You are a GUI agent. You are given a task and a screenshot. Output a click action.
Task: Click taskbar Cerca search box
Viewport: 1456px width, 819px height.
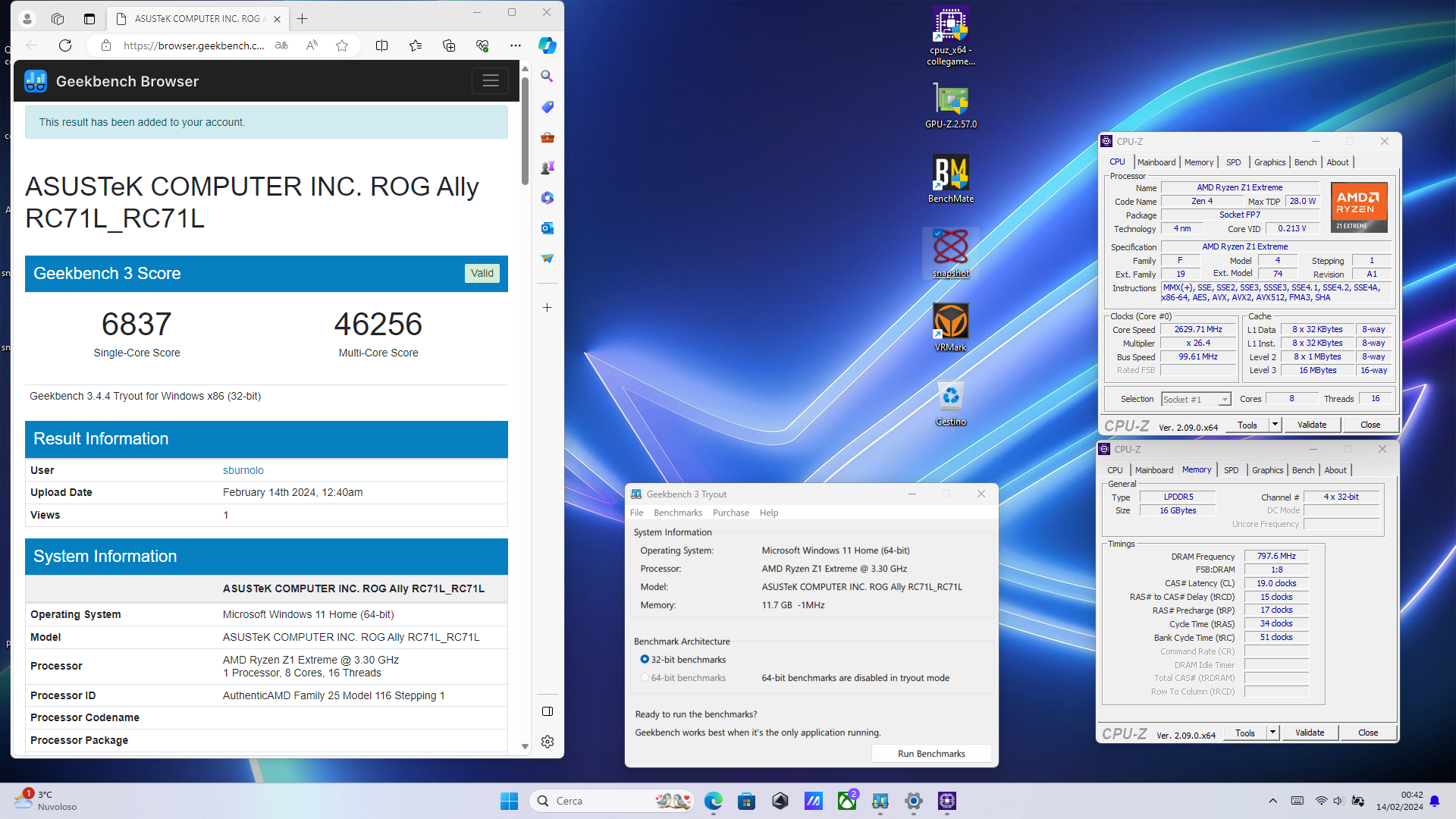point(613,801)
